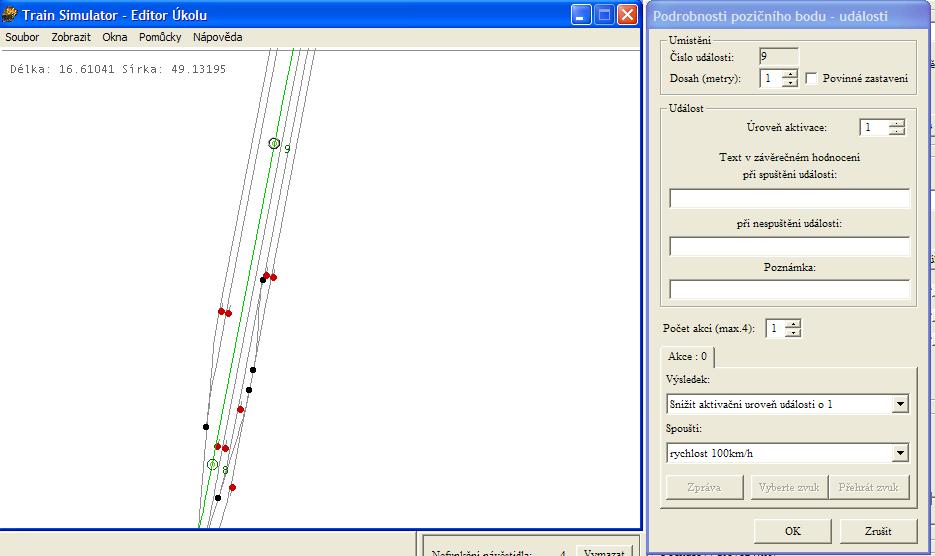This screenshot has width=935, height=556.
Task: Decrease Počet akcí with the down arrow
Action: pos(793,333)
